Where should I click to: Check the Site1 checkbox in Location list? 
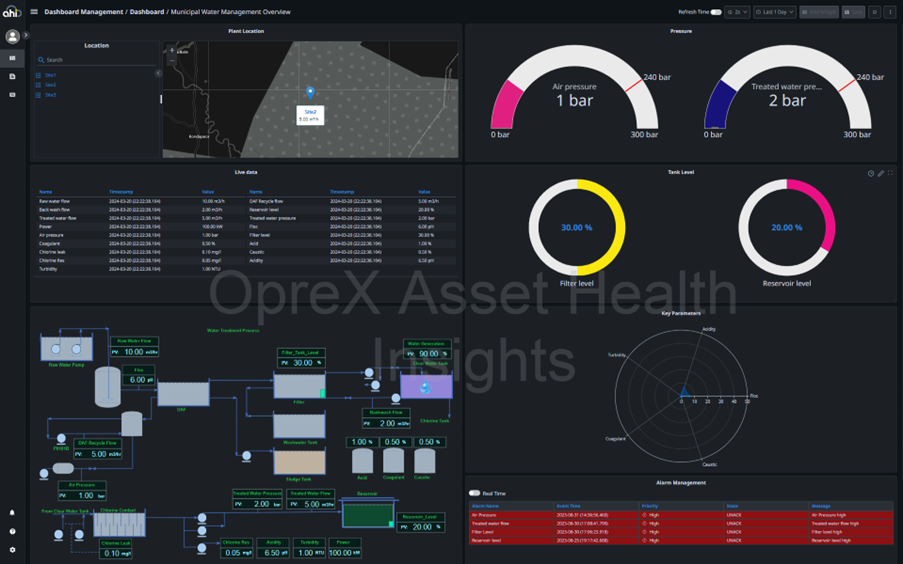[39, 75]
